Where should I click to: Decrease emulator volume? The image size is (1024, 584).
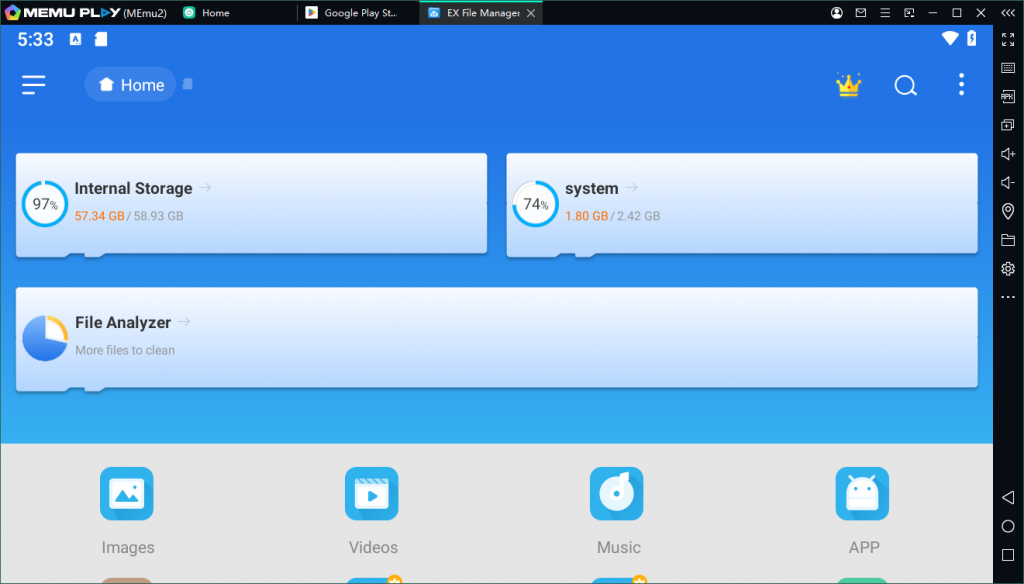[1008, 182]
